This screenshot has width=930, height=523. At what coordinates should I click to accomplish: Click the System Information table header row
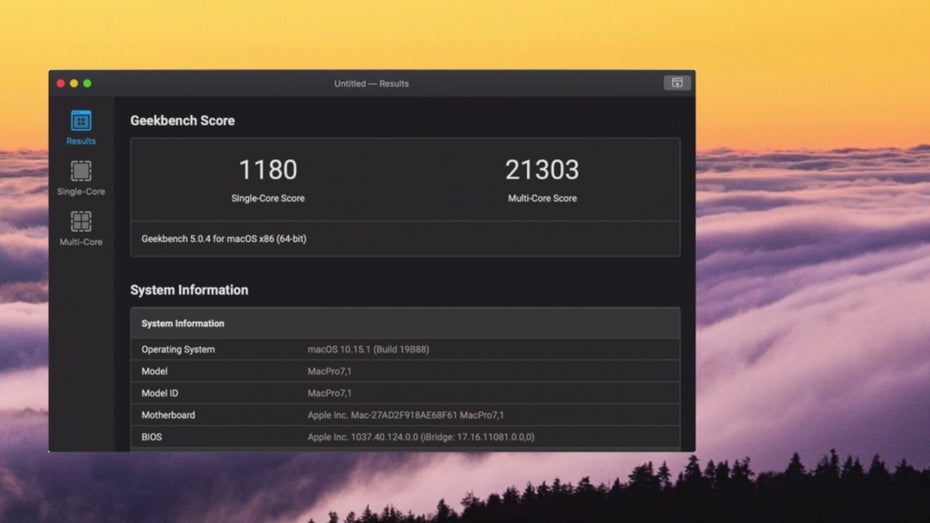(405, 323)
